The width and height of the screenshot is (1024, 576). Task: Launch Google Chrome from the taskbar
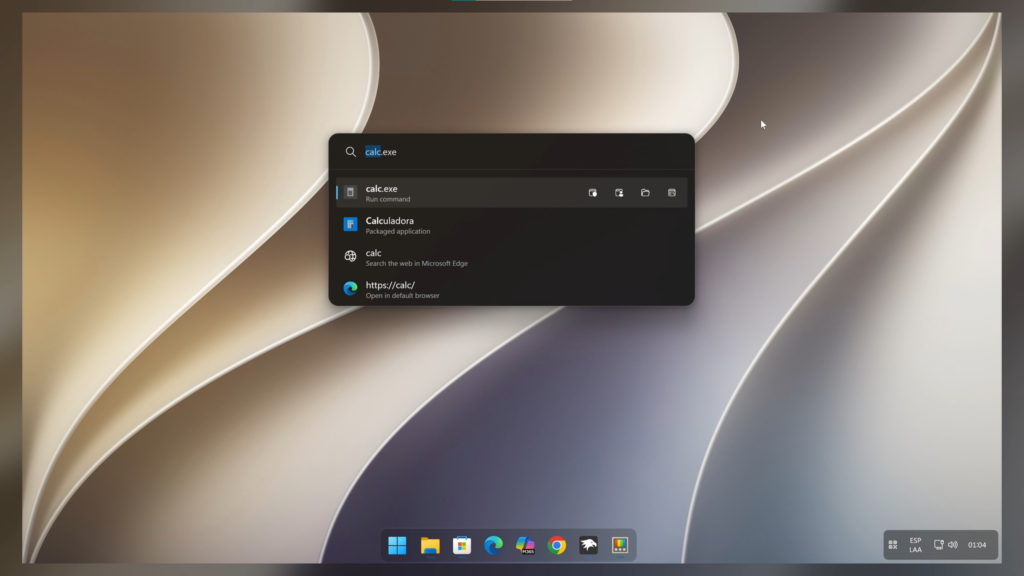pos(557,545)
